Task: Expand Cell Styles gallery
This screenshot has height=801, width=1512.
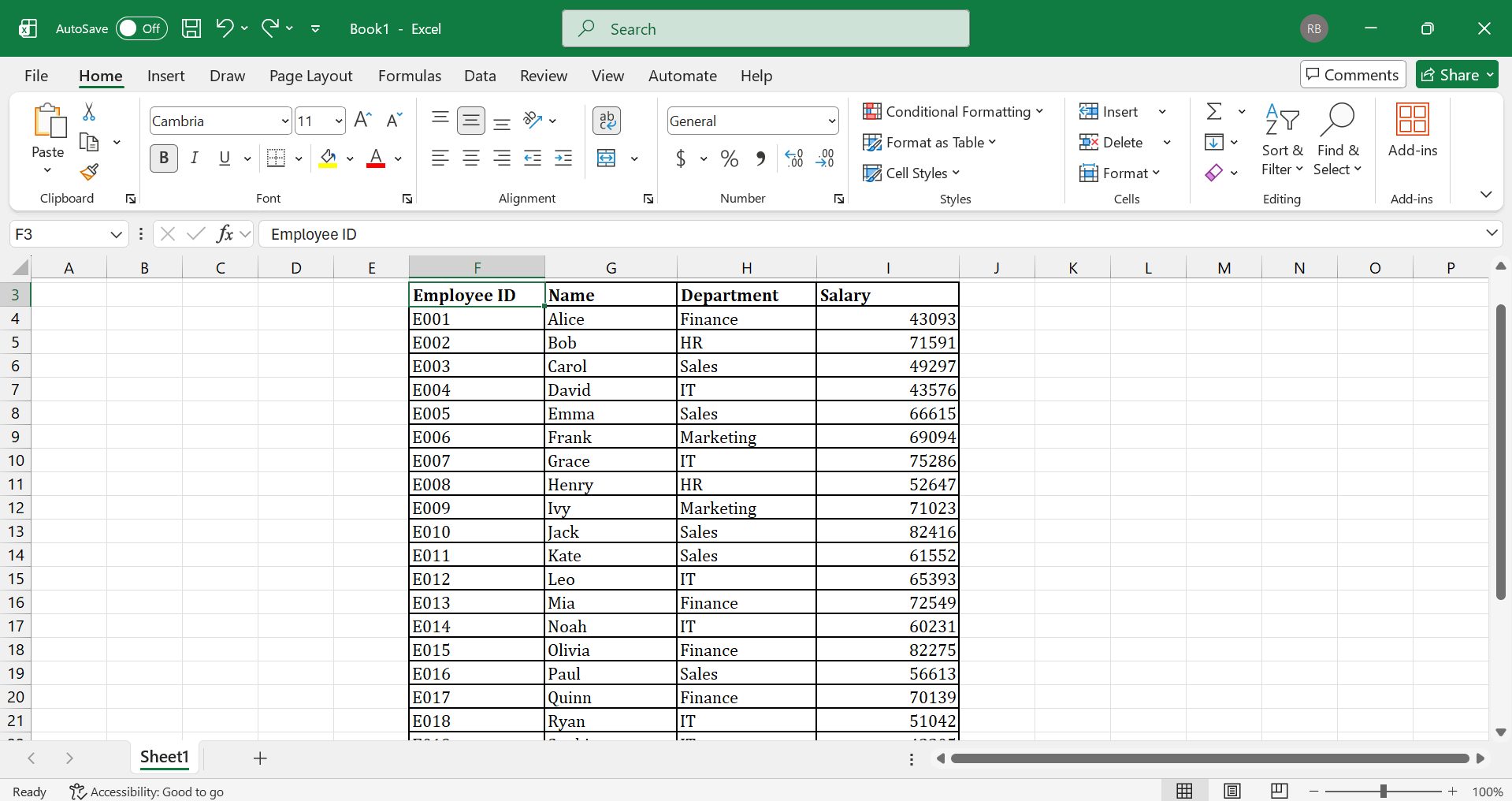Action: click(912, 173)
